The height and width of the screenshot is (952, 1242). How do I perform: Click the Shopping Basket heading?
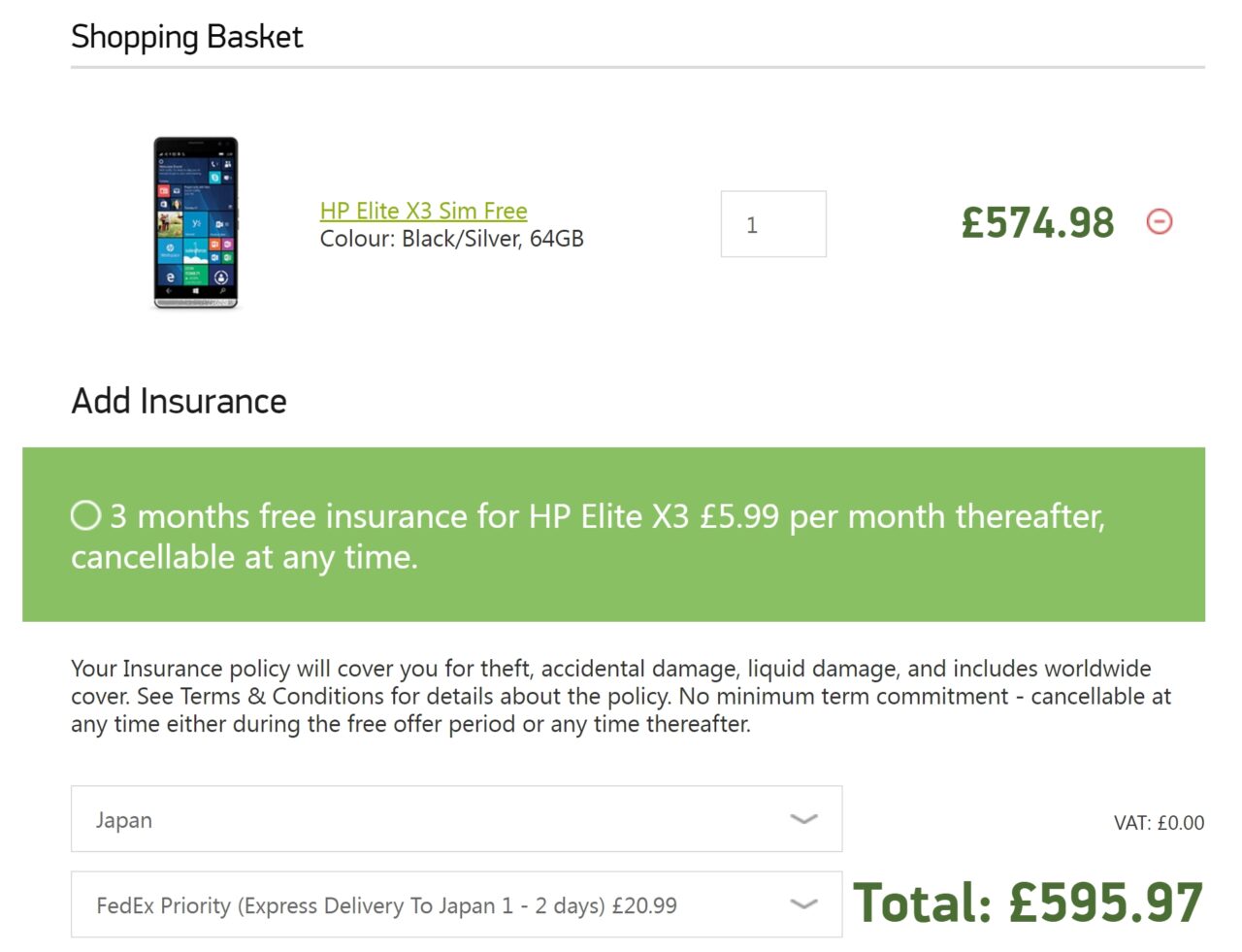coord(187,37)
